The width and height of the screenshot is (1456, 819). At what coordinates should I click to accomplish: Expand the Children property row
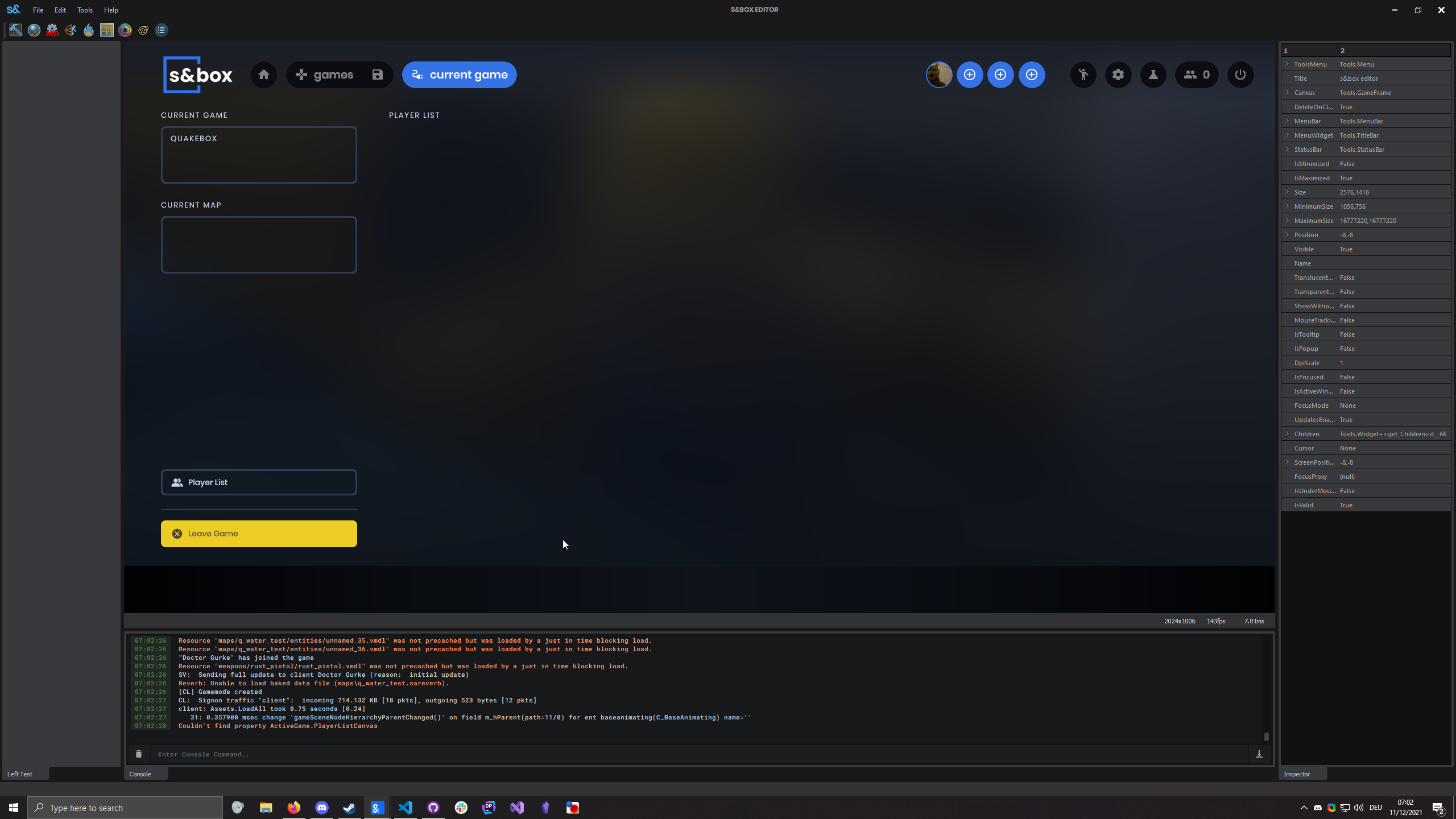1287,433
